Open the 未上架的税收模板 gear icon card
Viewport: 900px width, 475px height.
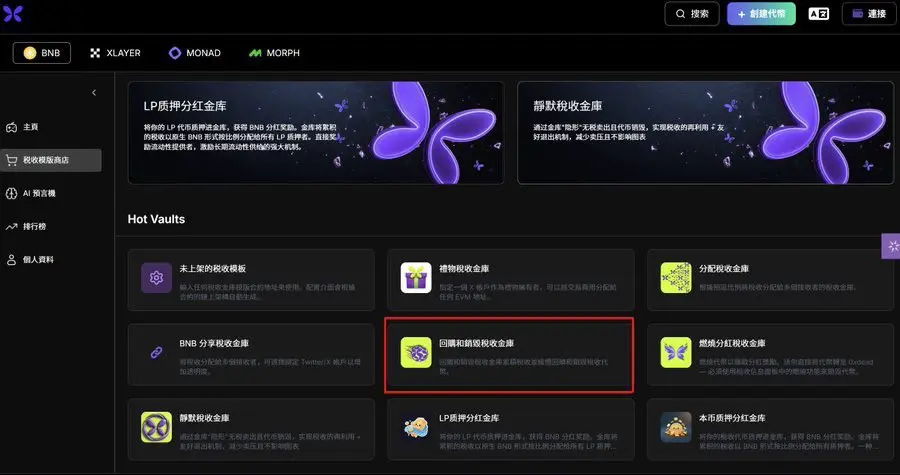pyautogui.click(x=251, y=280)
